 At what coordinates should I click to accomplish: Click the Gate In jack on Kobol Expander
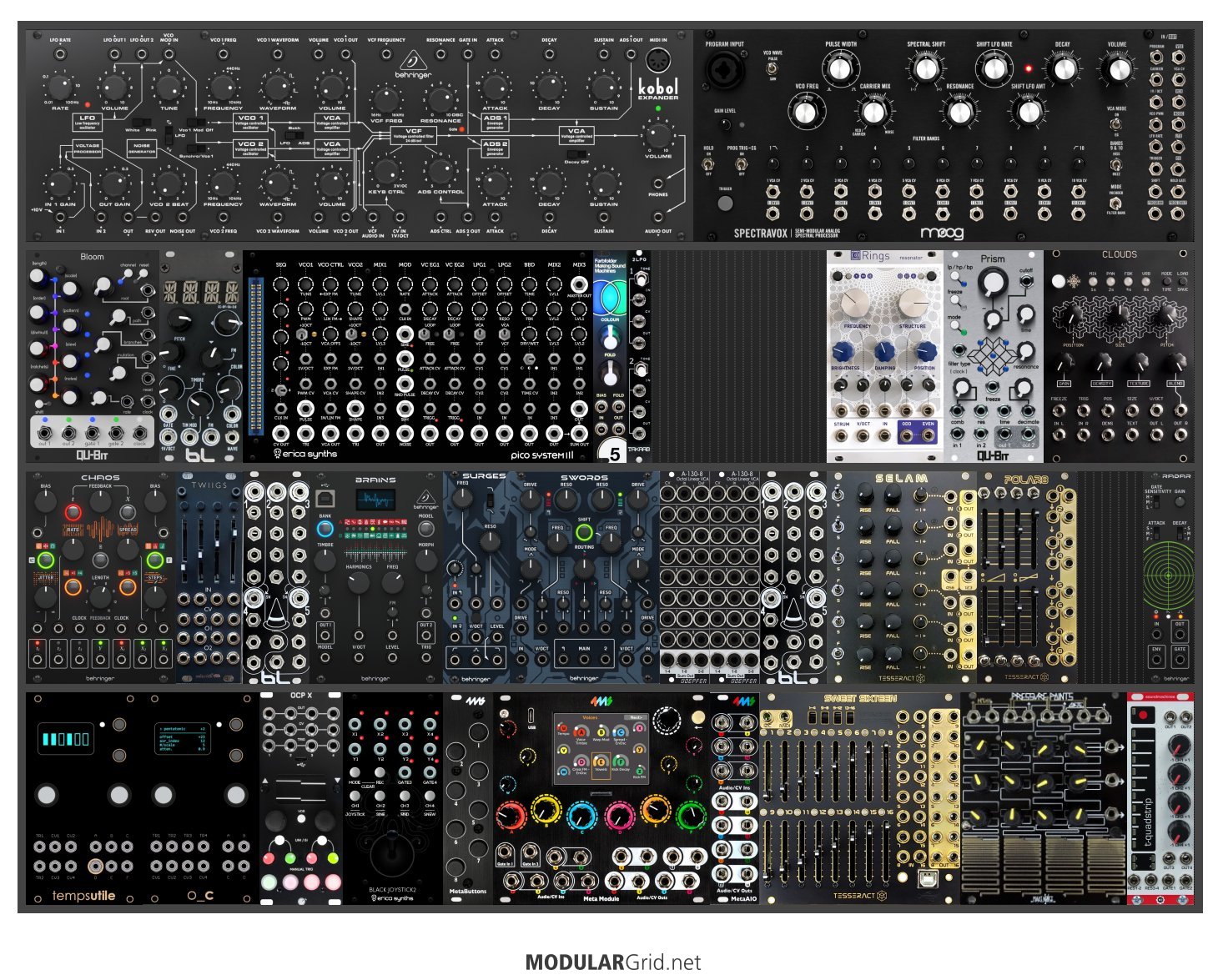point(468,54)
